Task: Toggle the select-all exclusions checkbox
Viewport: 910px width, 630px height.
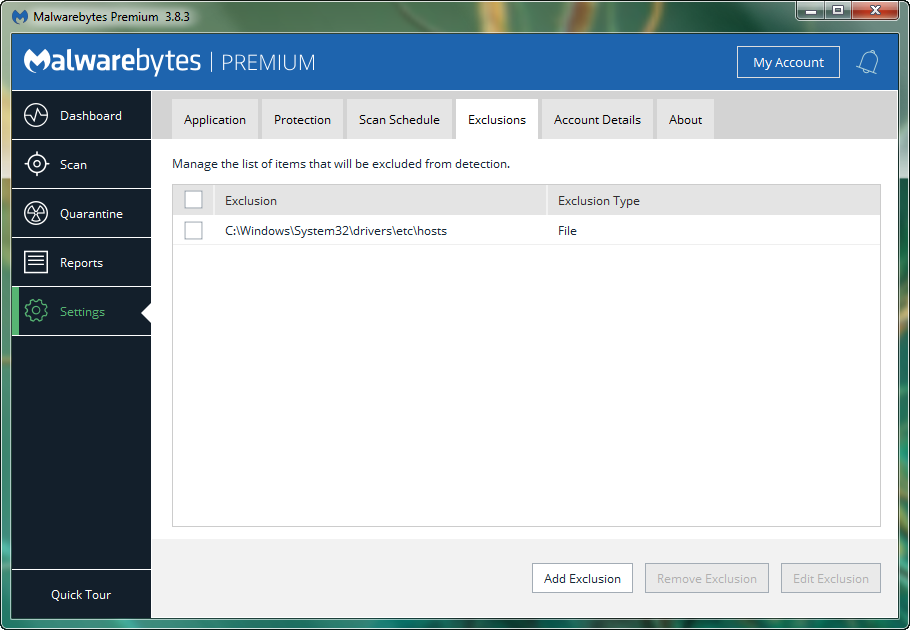Action: 193,200
